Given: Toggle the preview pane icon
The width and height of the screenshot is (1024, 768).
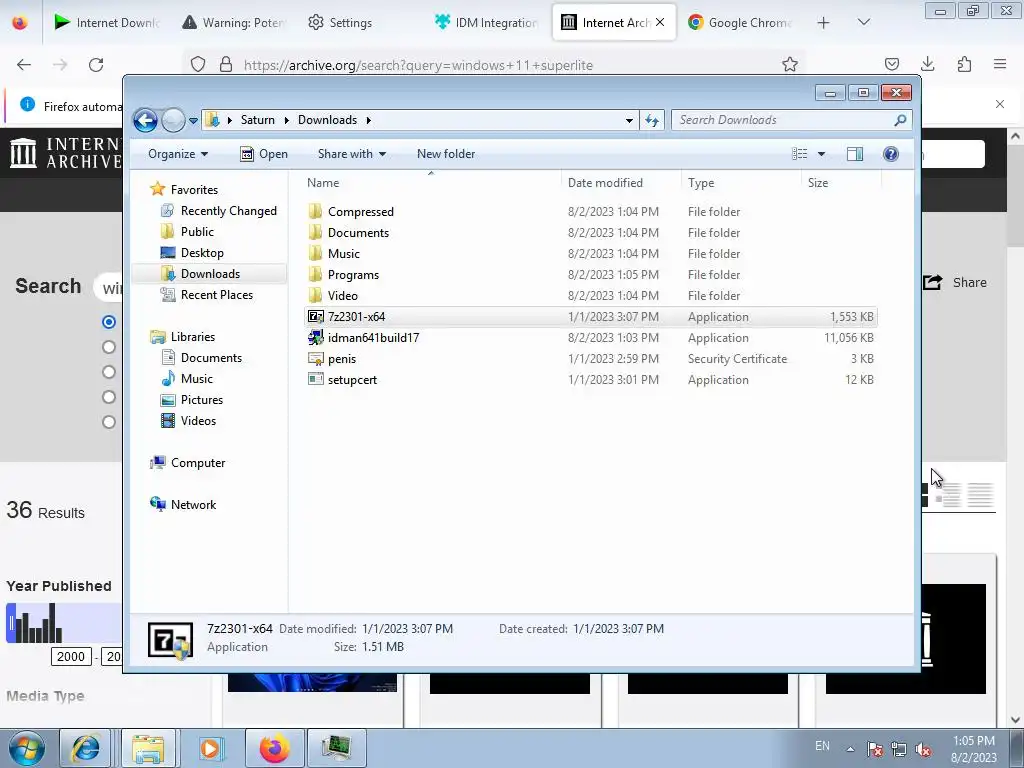Looking at the screenshot, I should pyautogui.click(x=855, y=154).
